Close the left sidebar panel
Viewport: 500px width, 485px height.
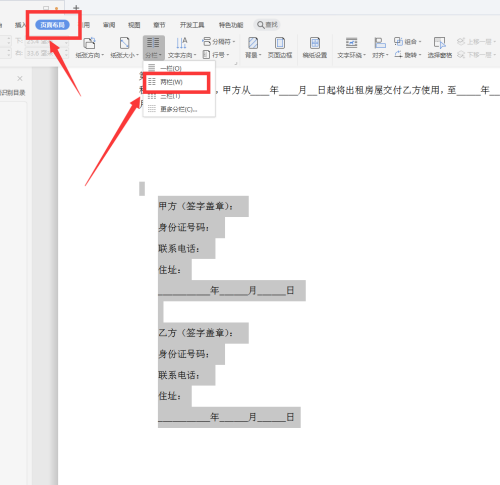click(20, 78)
